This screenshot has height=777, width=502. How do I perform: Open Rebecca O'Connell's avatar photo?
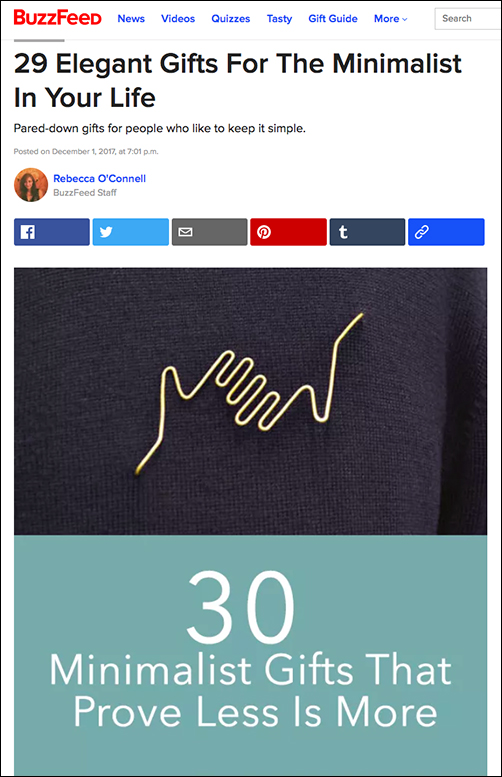coord(31,185)
